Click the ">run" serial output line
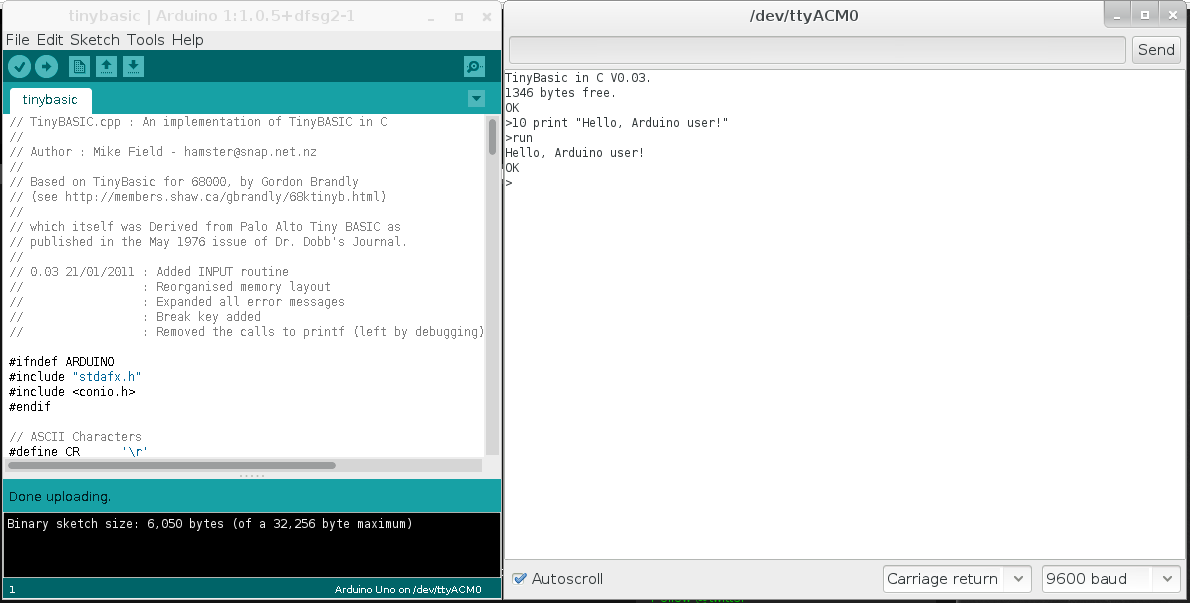Viewport: 1190px width, 603px height. (519, 137)
